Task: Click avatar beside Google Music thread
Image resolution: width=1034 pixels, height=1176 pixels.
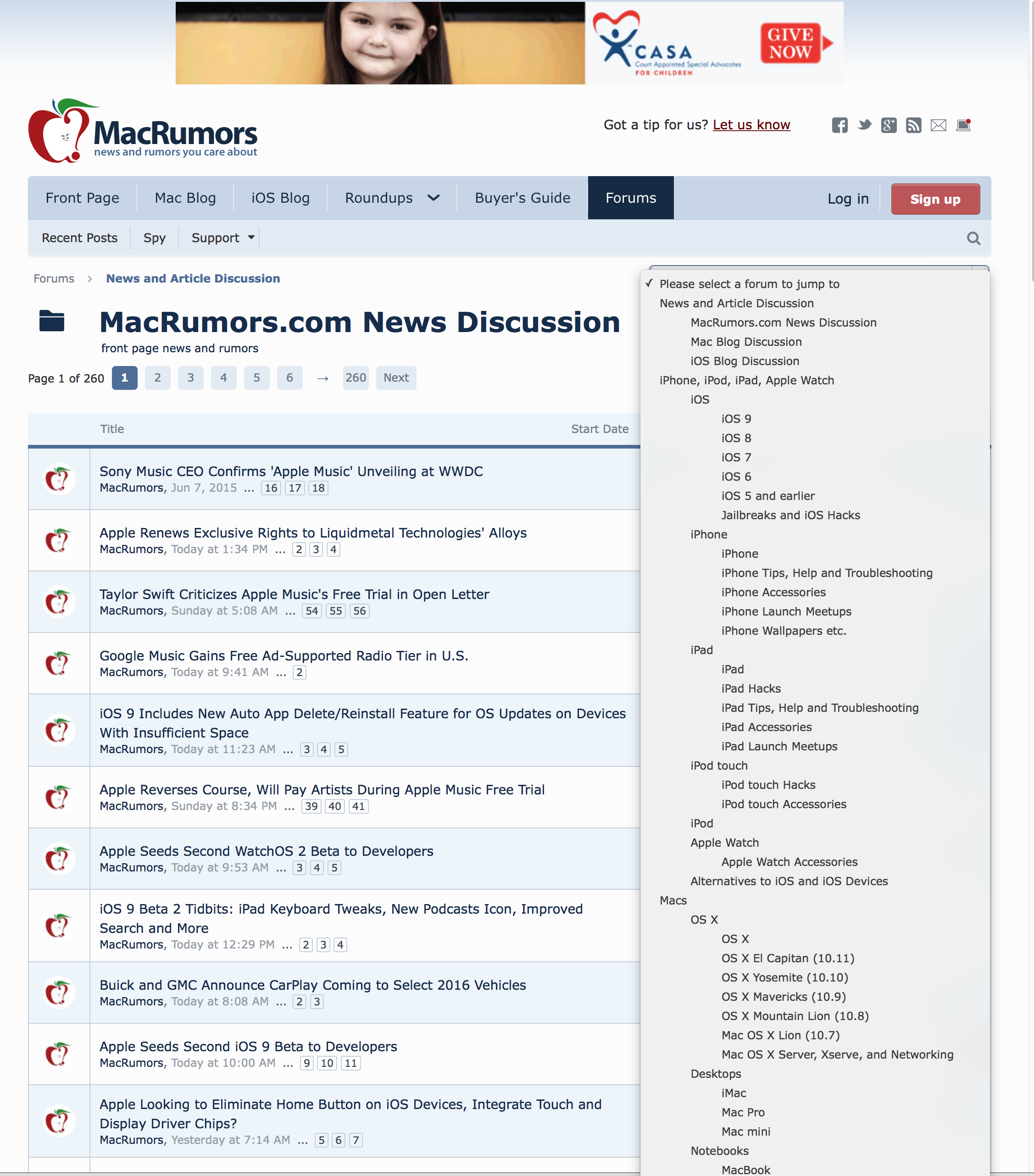Action: coord(59,663)
